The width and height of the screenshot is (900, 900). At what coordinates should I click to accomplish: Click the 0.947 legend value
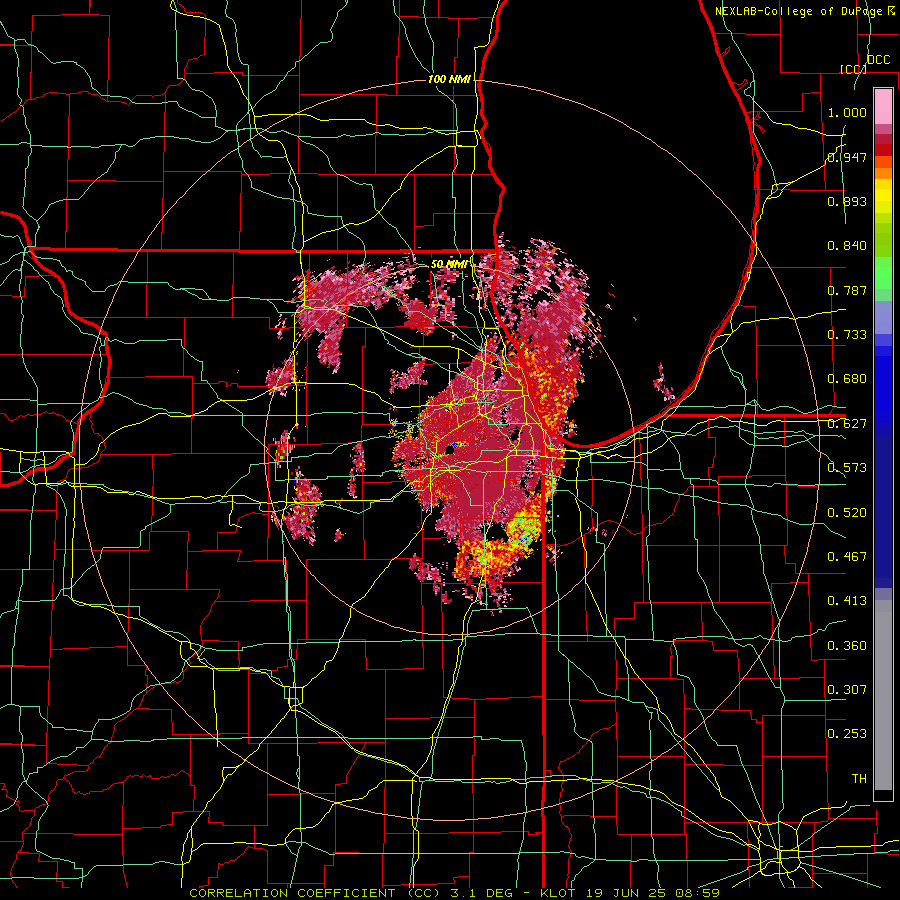pos(847,157)
